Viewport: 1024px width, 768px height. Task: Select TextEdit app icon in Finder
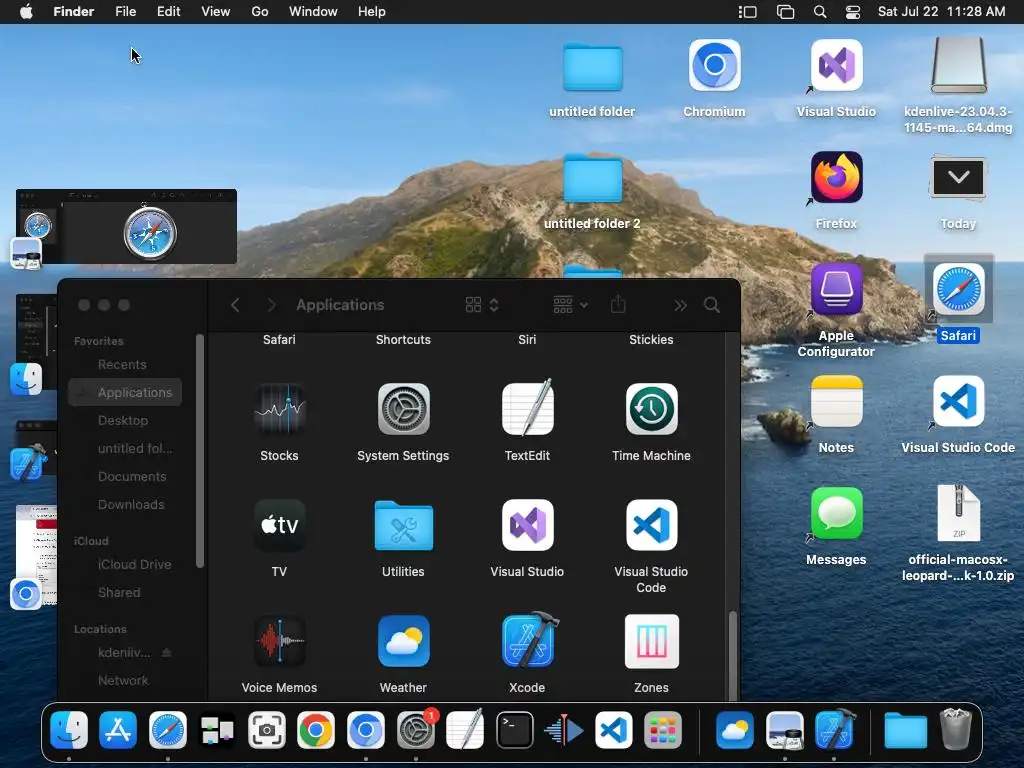tap(528, 408)
